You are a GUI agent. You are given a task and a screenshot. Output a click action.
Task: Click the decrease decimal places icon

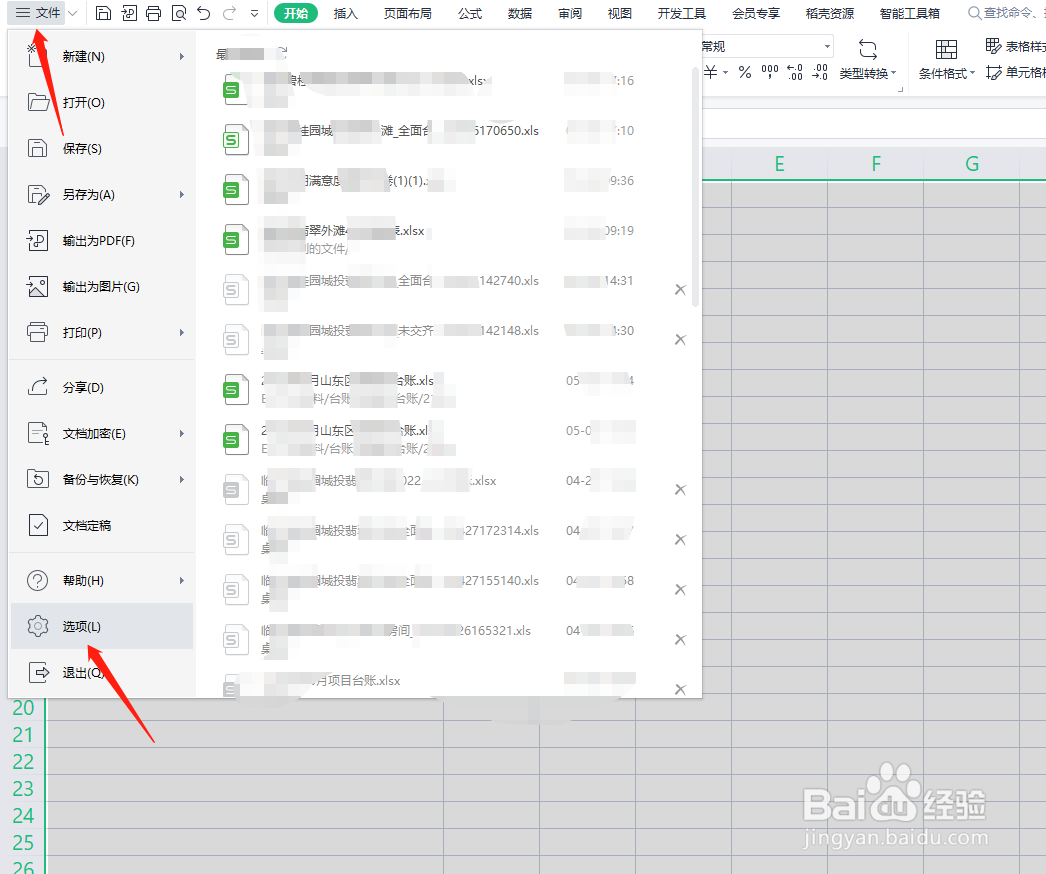pos(820,72)
